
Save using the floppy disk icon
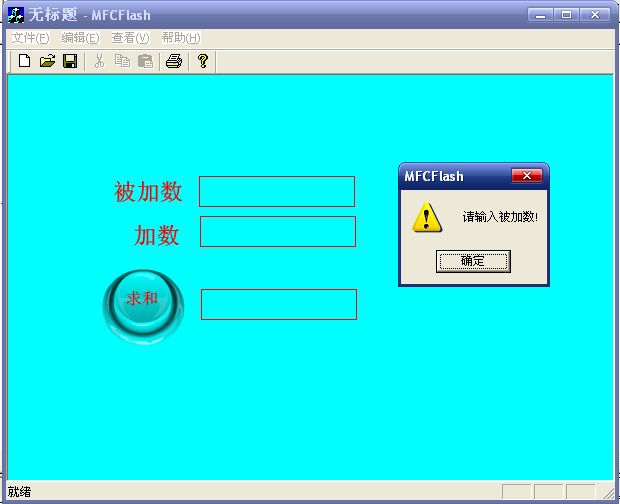[70, 61]
